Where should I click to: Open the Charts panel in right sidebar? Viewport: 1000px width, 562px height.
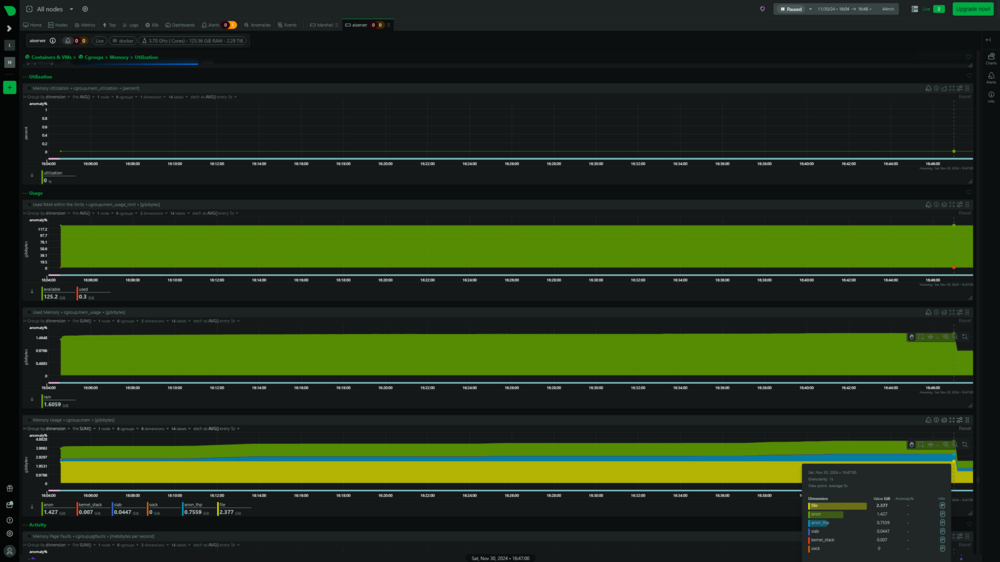tap(990, 59)
